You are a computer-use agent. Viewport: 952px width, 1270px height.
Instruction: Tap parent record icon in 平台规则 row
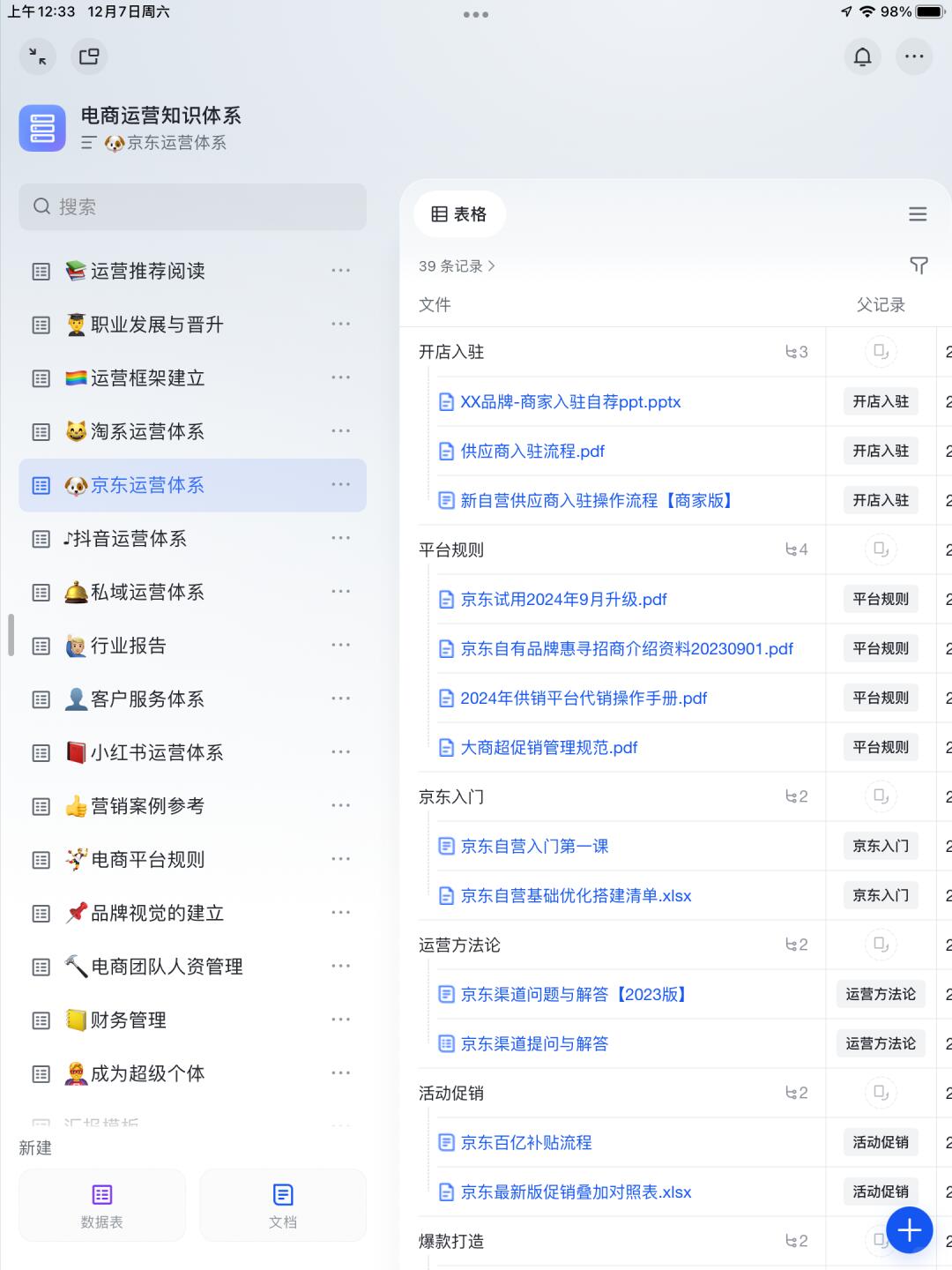pos(881,549)
